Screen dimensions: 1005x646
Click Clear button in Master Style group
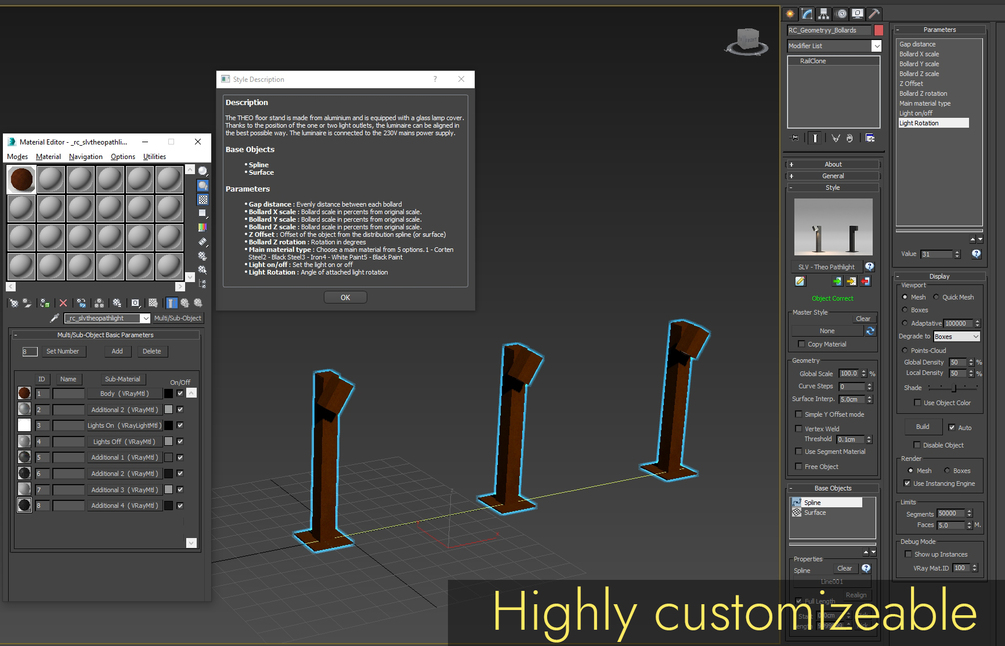click(x=863, y=319)
